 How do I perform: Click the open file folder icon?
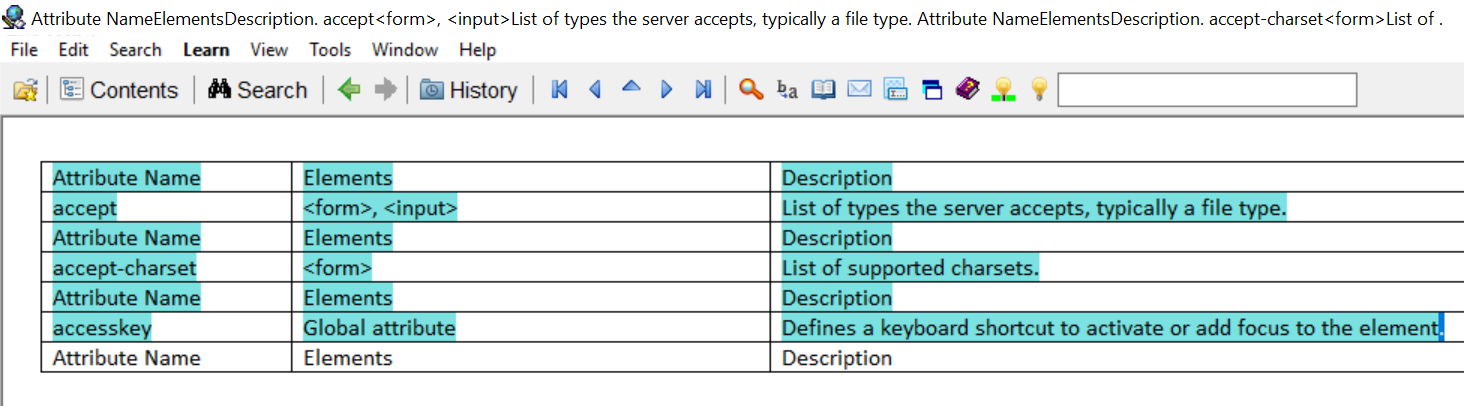coord(25,90)
